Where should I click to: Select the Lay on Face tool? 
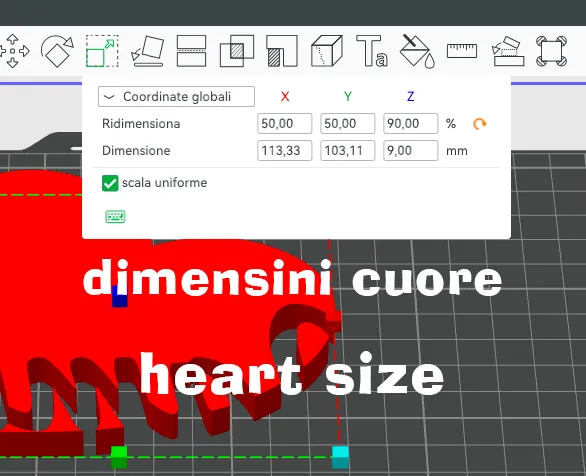point(148,51)
